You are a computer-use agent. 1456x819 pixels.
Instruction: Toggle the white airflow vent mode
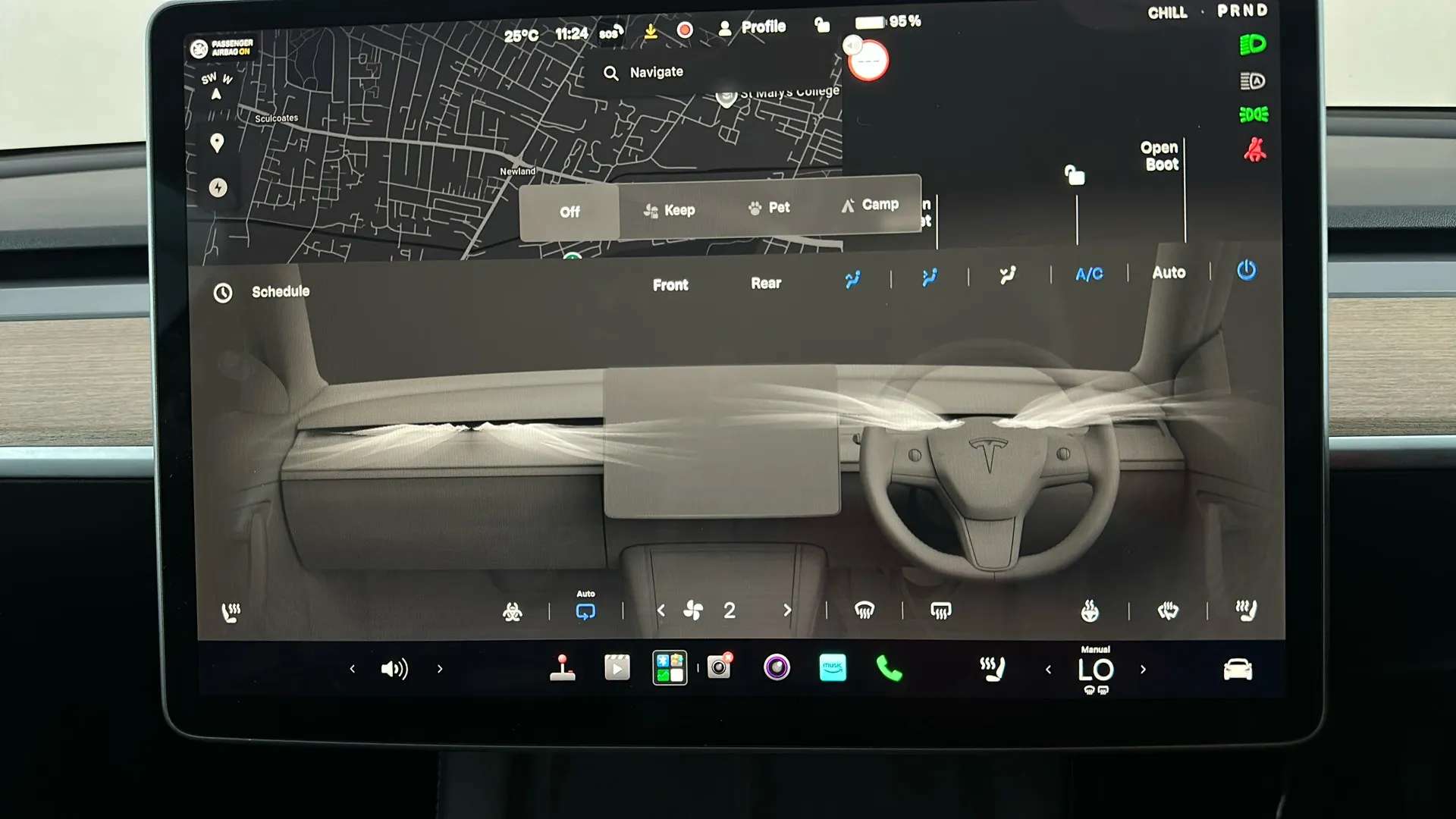coord(1007,275)
